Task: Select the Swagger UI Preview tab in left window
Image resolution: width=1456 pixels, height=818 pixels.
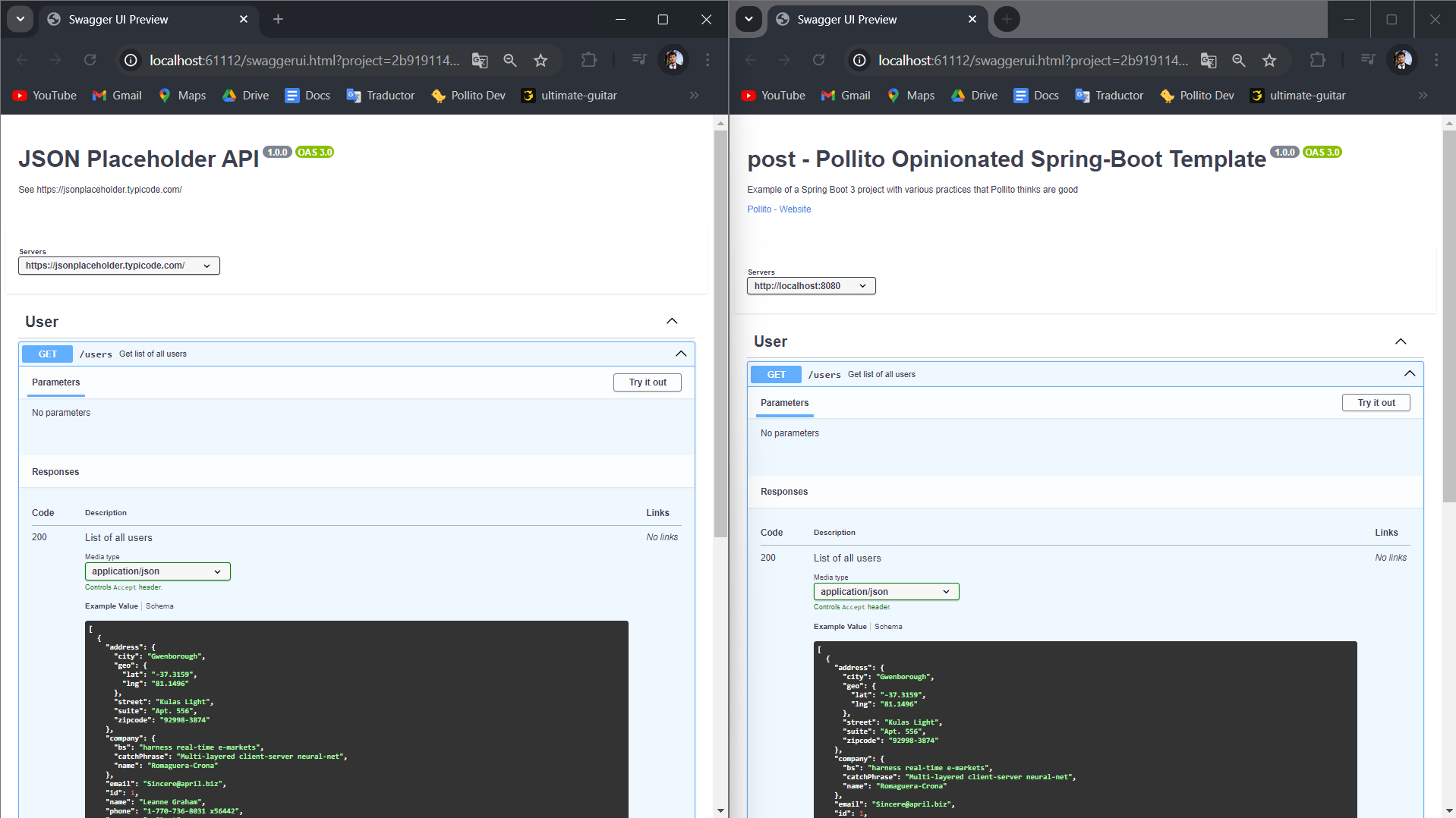Action: point(148,19)
